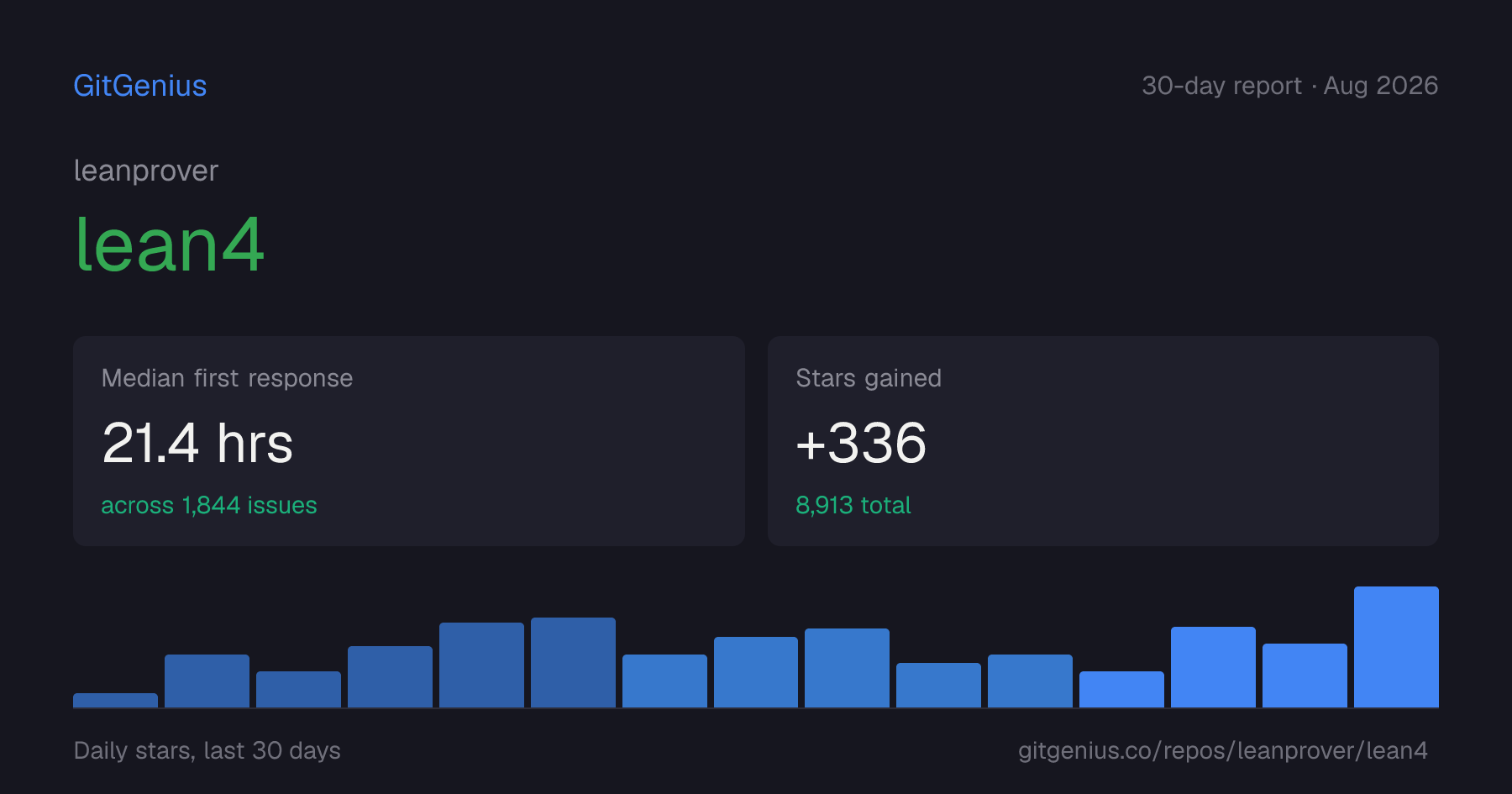The width and height of the screenshot is (1512, 794).
Task: Click the "Stars gained" heading
Action: coord(869,378)
